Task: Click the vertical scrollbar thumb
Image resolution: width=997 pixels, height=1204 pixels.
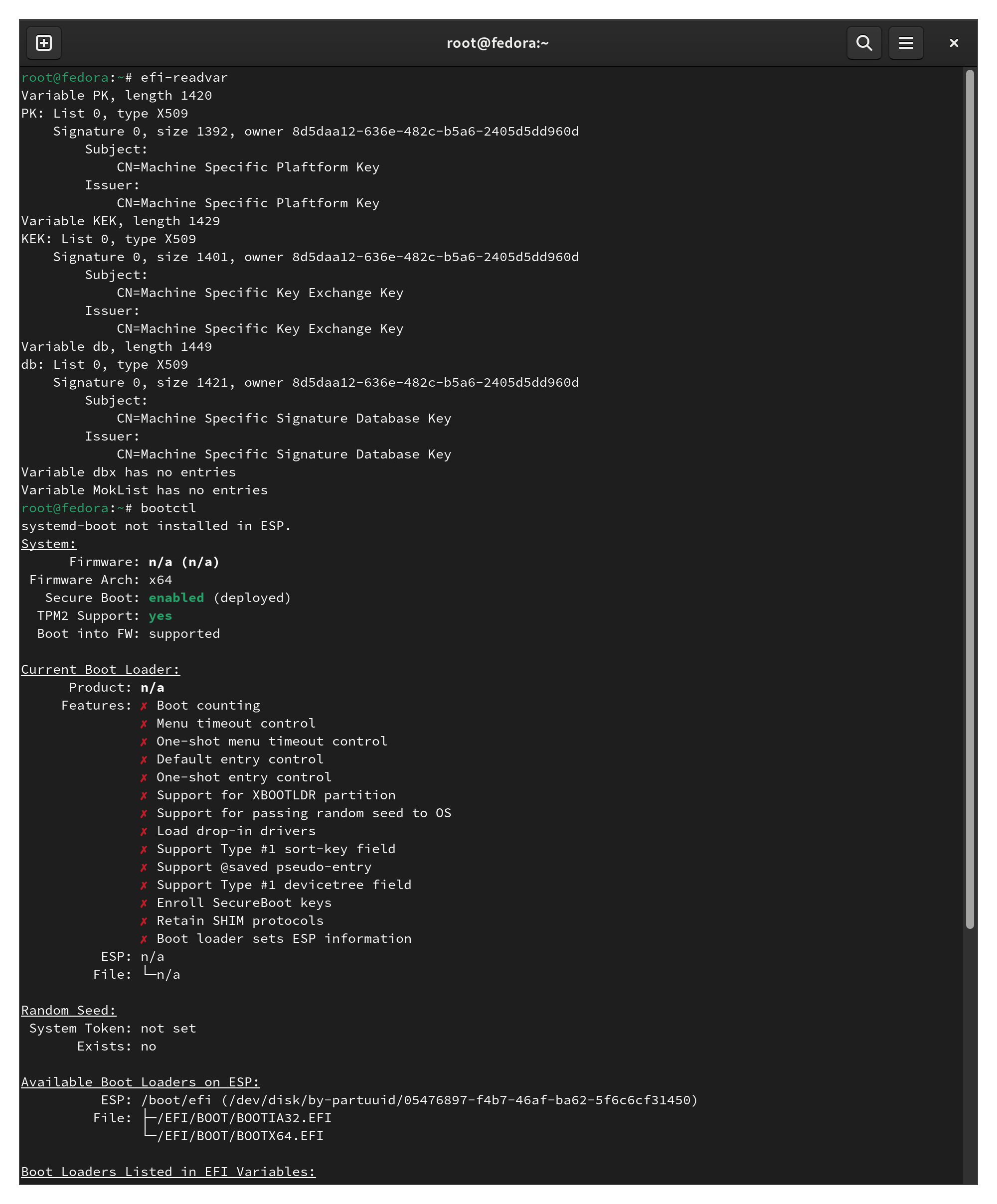Action: point(970,499)
